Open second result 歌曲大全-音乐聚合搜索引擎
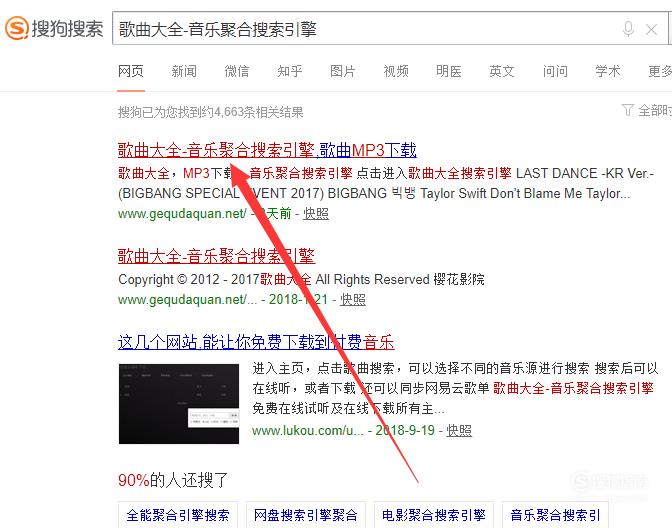 click(216, 256)
